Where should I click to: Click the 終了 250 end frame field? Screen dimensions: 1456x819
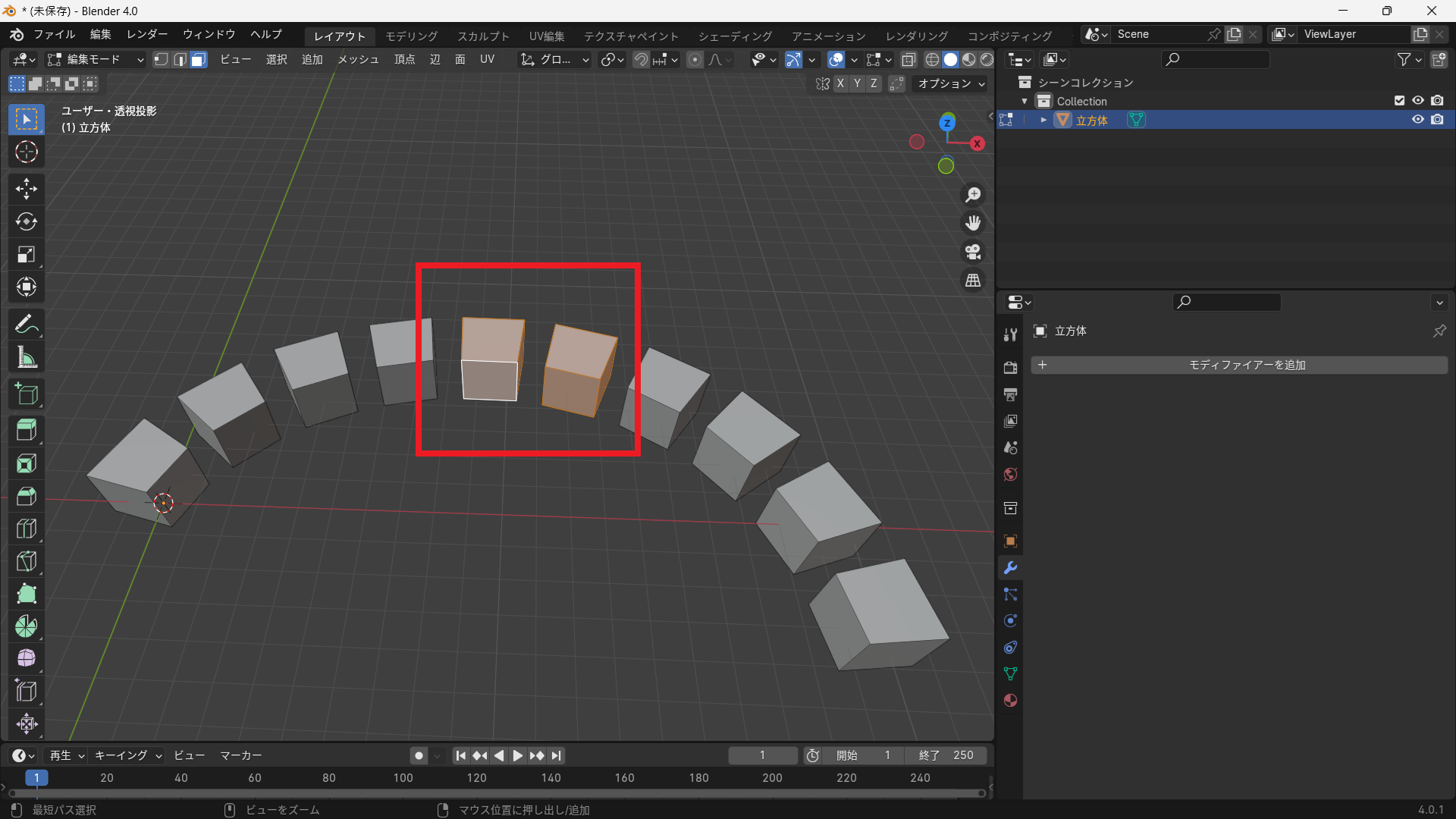[946, 755]
